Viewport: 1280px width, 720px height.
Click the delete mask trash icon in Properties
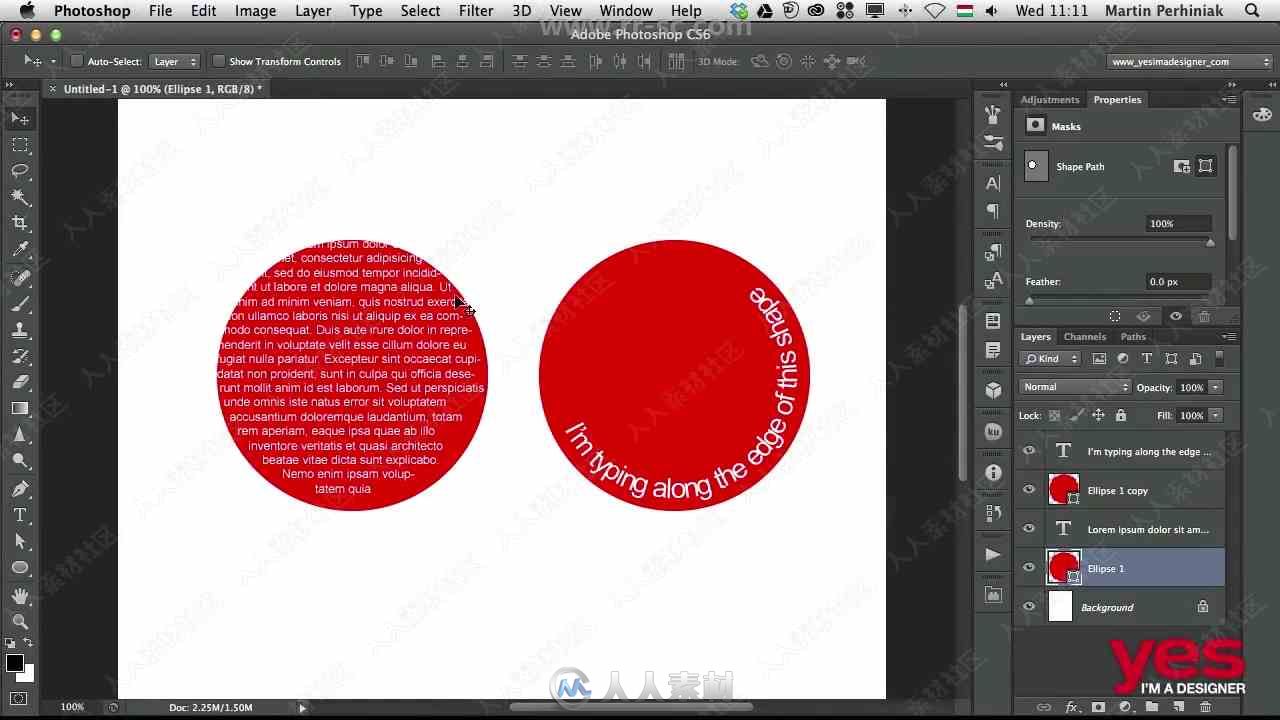[1204, 317]
